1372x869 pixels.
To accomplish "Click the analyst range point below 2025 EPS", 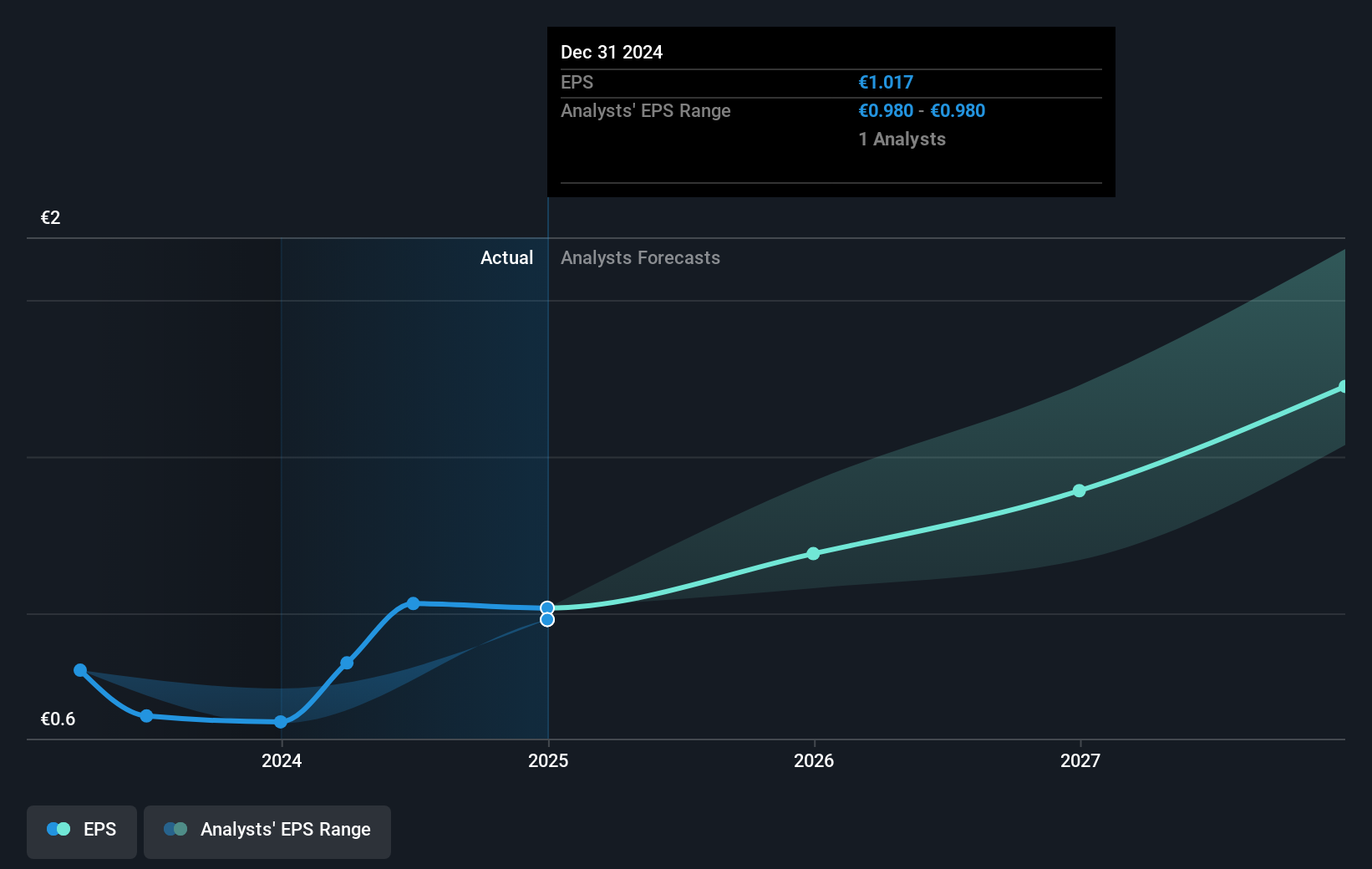I will pos(547,620).
